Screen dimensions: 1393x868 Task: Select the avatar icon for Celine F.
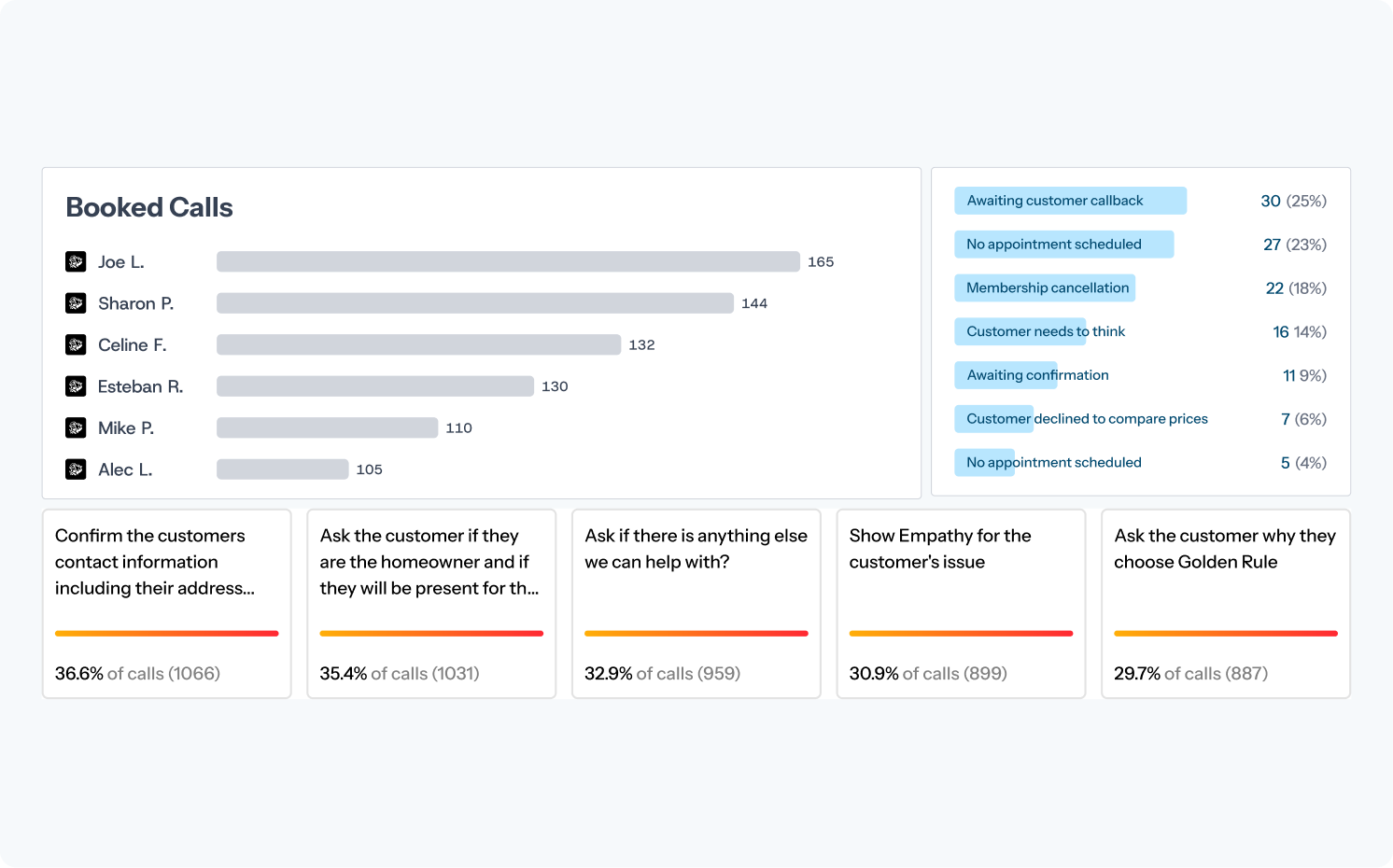pyautogui.click(x=76, y=345)
